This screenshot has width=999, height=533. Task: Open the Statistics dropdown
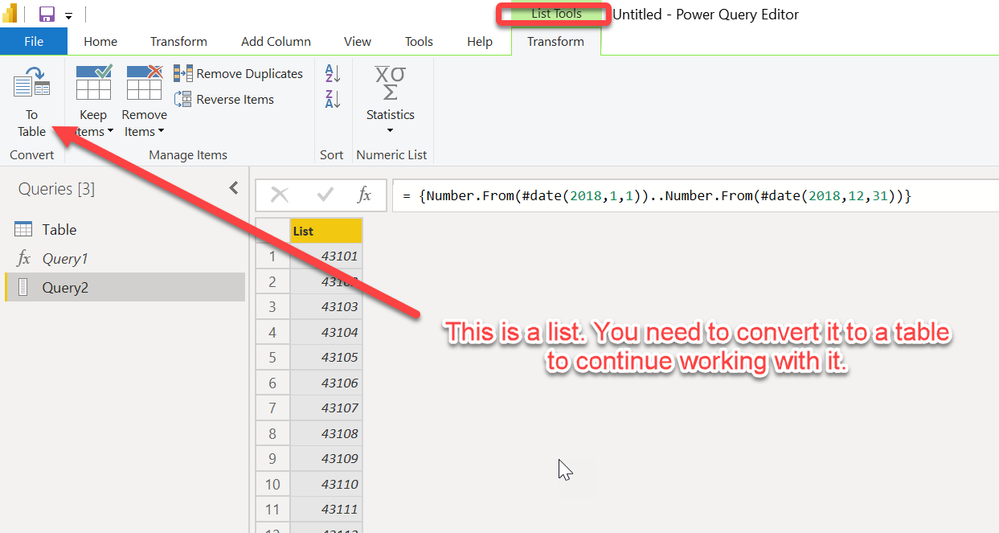coord(390,101)
